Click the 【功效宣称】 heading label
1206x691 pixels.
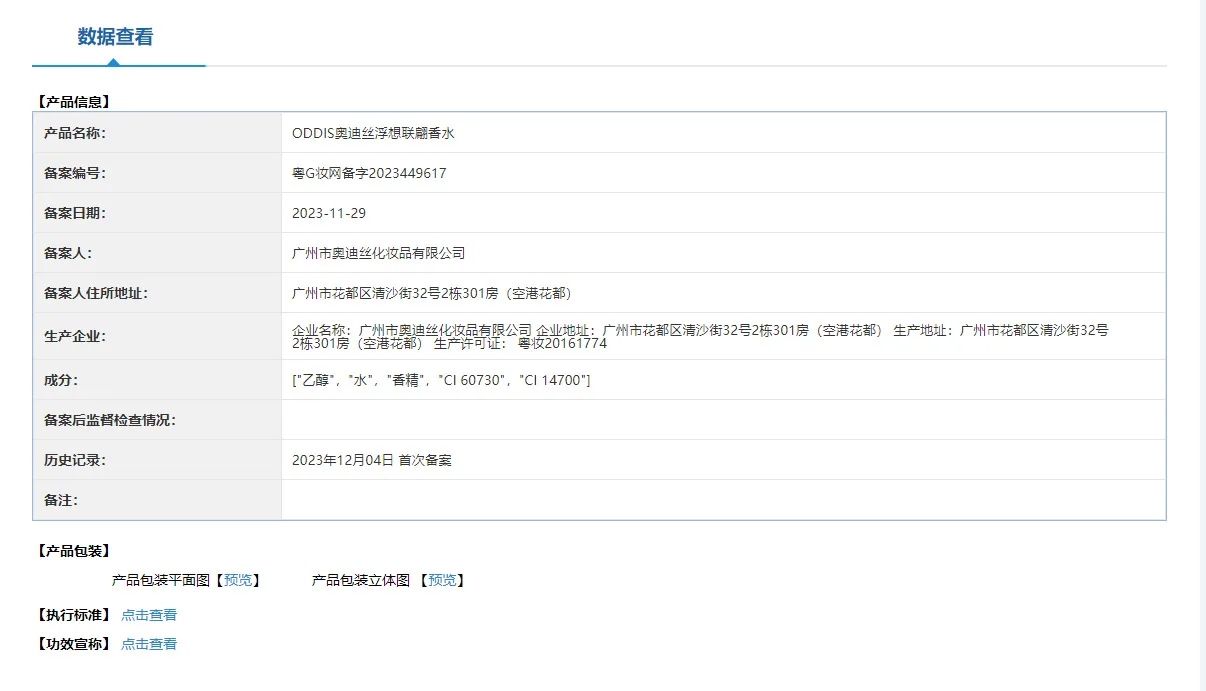(73, 644)
